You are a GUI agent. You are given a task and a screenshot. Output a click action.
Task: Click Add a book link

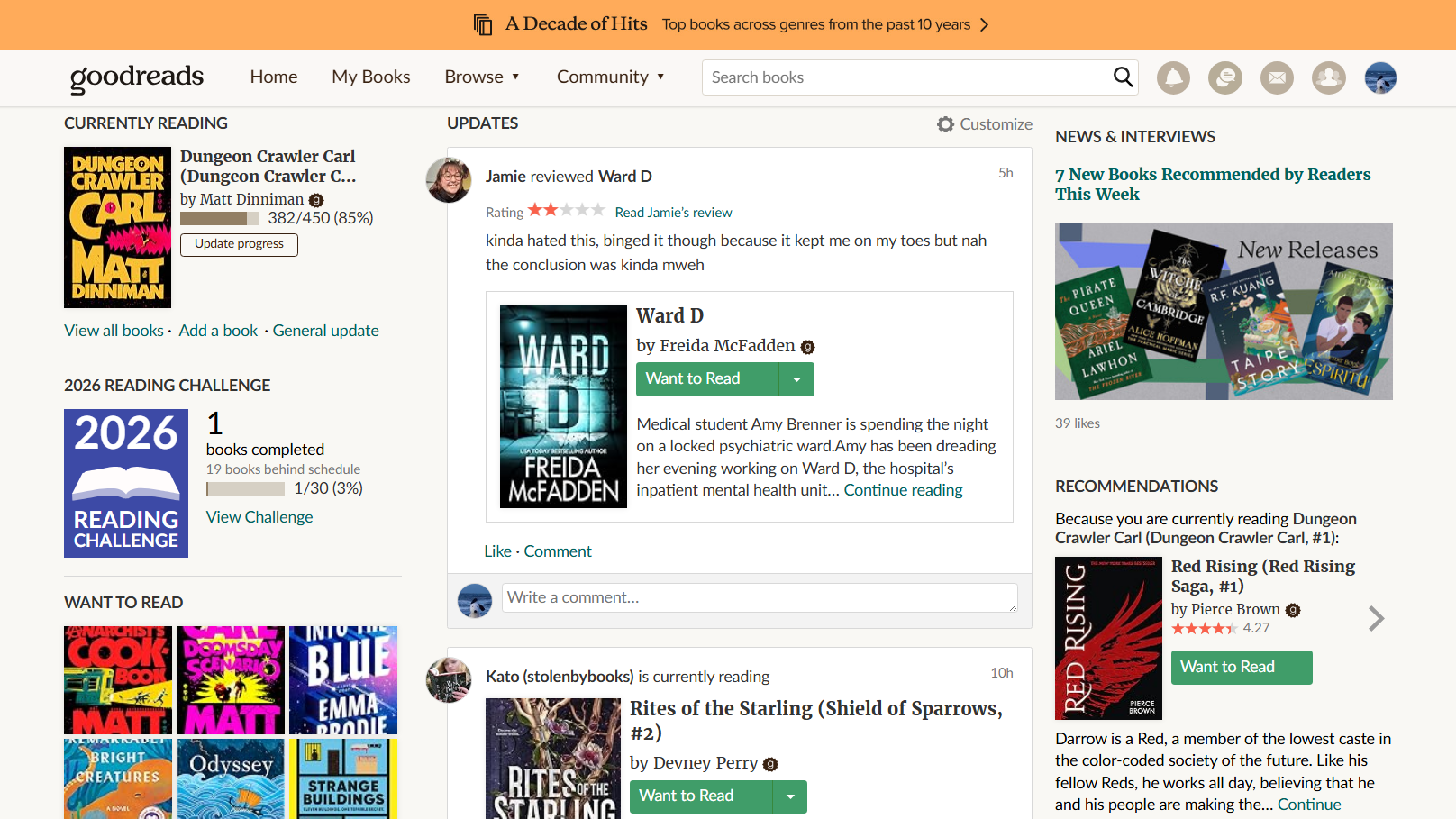pyautogui.click(x=218, y=331)
